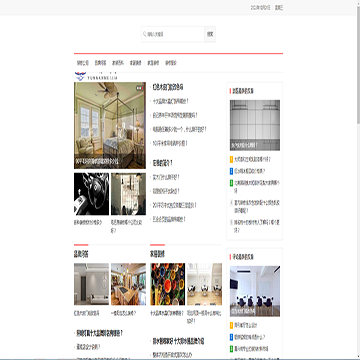This screenshot has height=360, width=360.
Task: Open the large canopy-bed bedroom banner image
Action: [x=110, y=125]
